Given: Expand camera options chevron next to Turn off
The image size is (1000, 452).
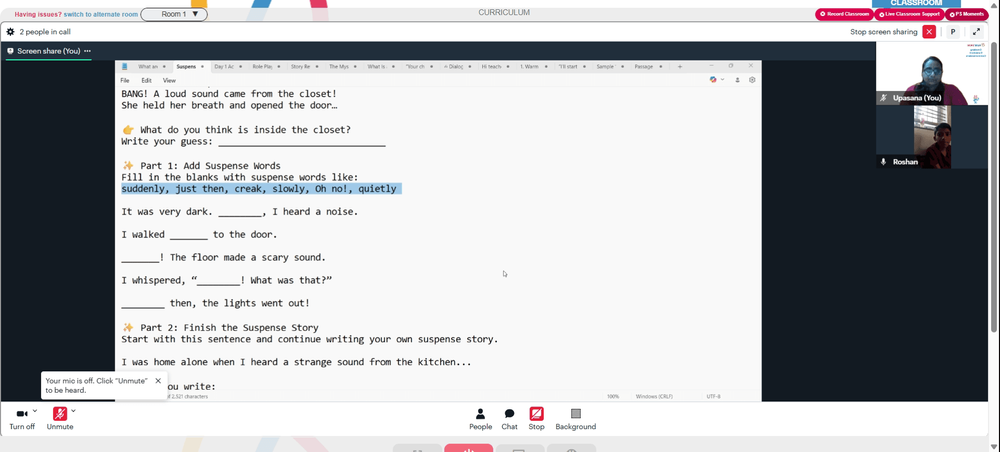Looking at the screenshot, I should 34,411.
